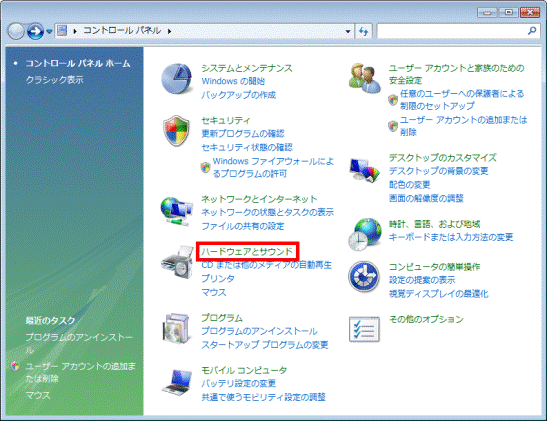Open the Clock, Language and Region globe icon
547x421 pixels.
365,234
